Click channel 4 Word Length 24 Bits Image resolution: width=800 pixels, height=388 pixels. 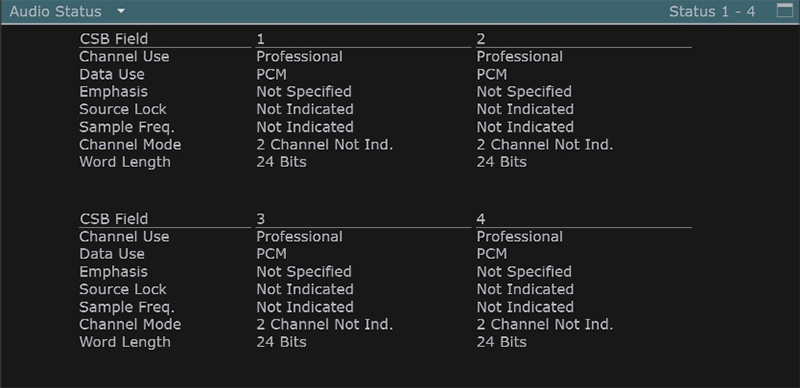point(502,342)
